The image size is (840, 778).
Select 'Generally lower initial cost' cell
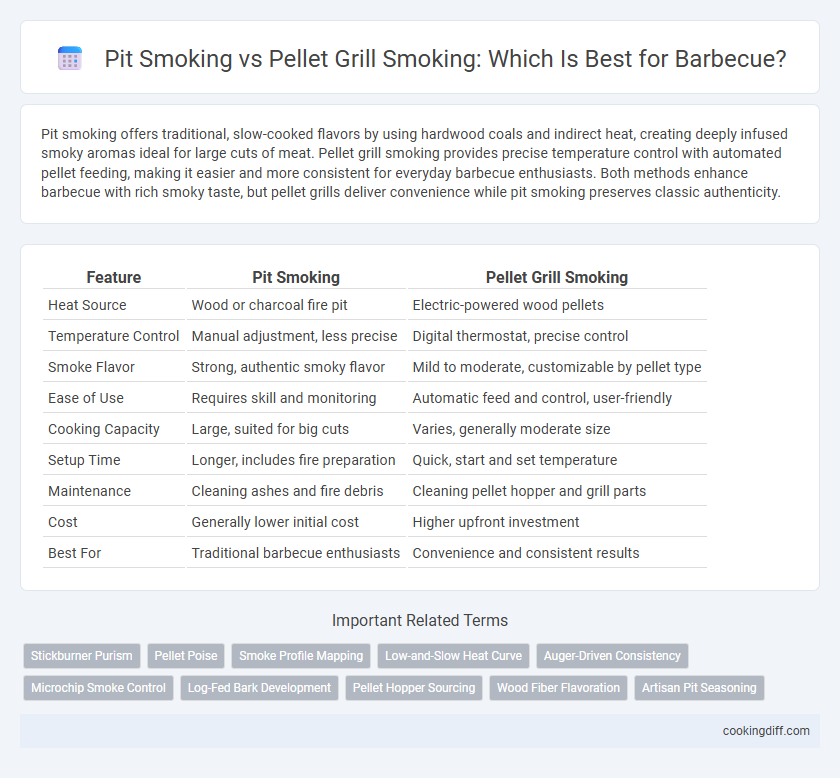tap(296, 522)
